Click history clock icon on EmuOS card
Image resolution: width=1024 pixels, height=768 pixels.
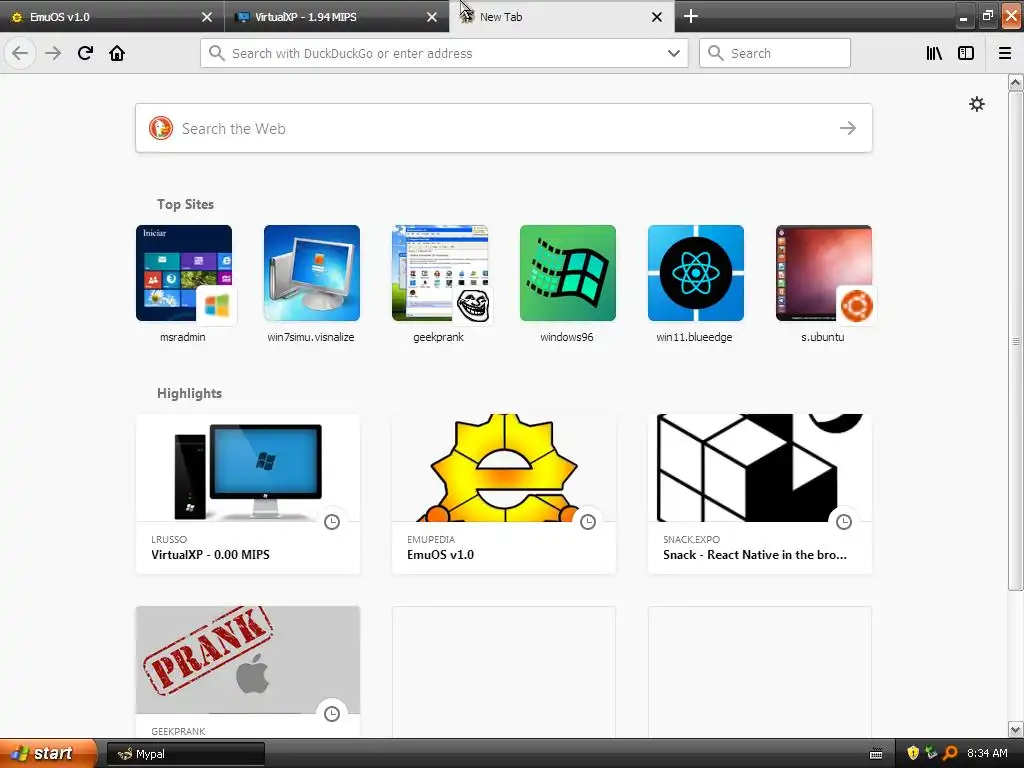pos(588,521)
